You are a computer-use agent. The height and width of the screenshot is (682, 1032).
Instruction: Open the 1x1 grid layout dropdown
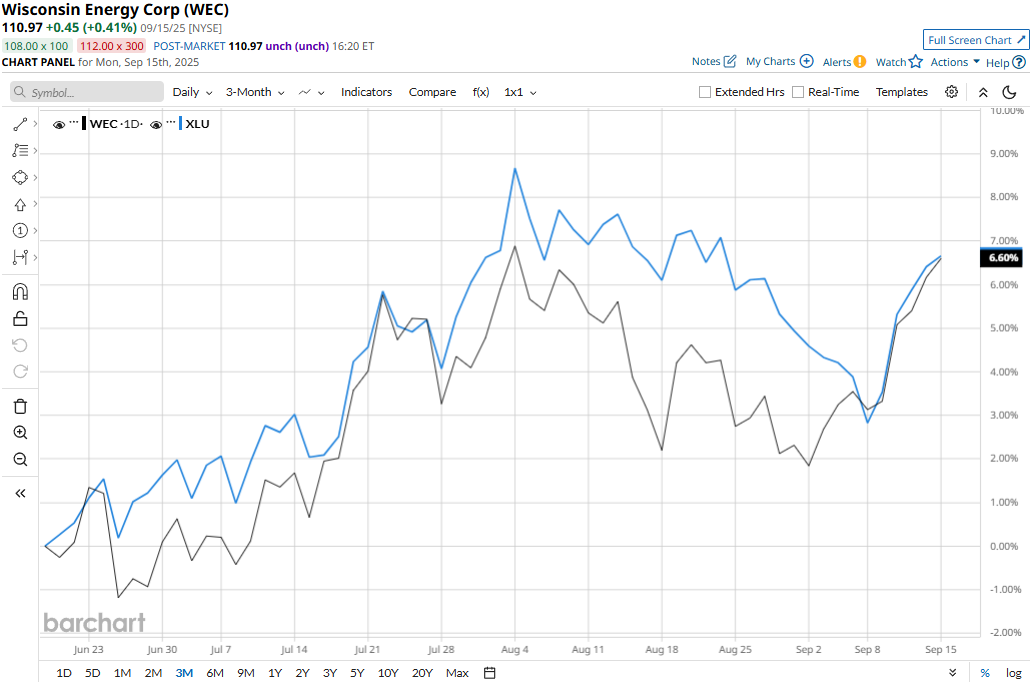[x=520, y=92]
